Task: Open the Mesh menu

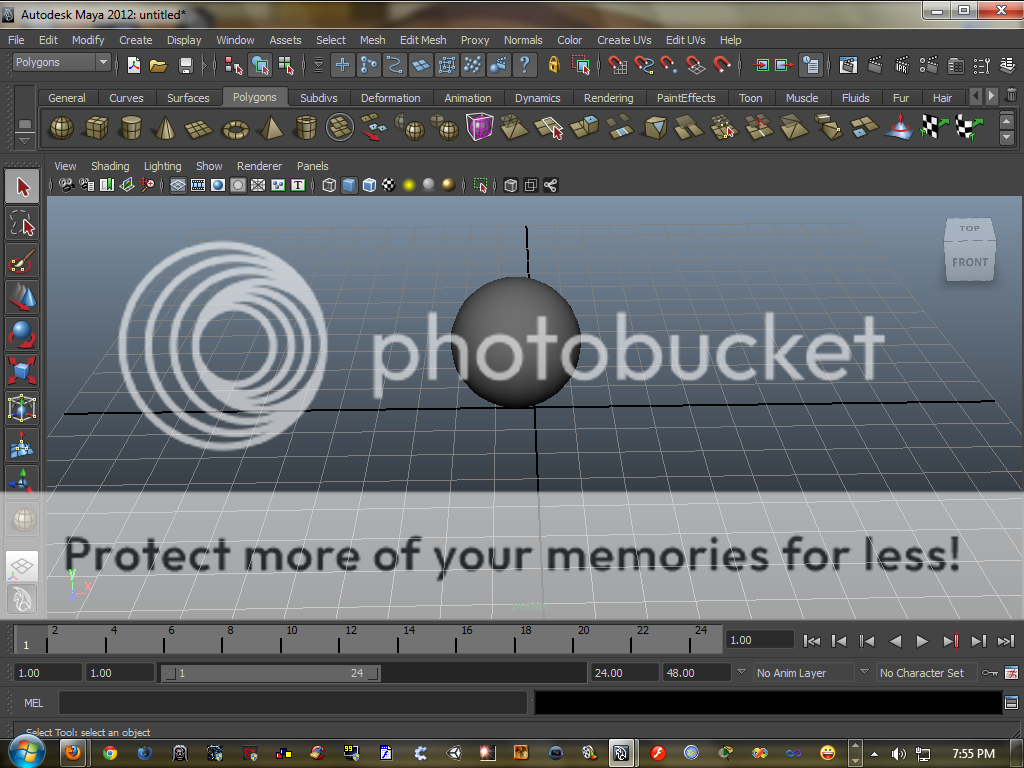Action: tap(372, 40)
